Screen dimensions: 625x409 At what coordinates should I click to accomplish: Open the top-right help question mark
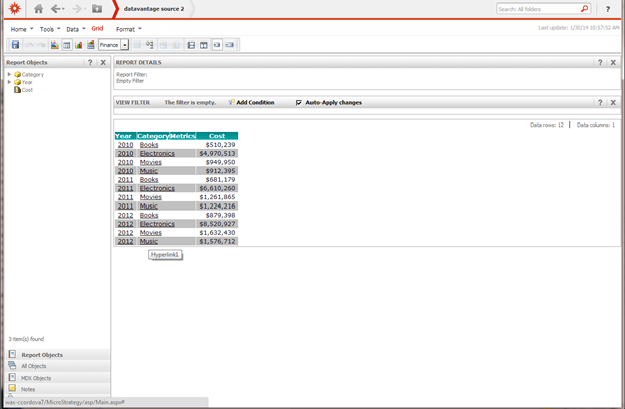(x=607, y=9)
